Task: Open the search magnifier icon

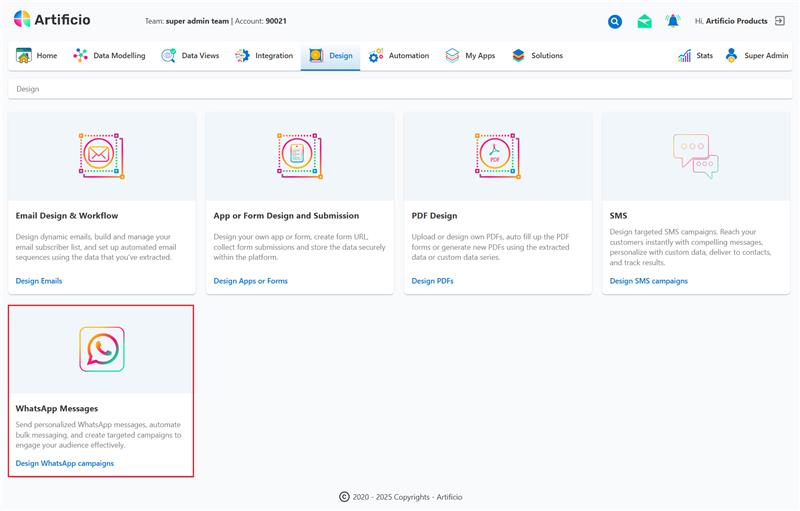Action: click(615, 21)
